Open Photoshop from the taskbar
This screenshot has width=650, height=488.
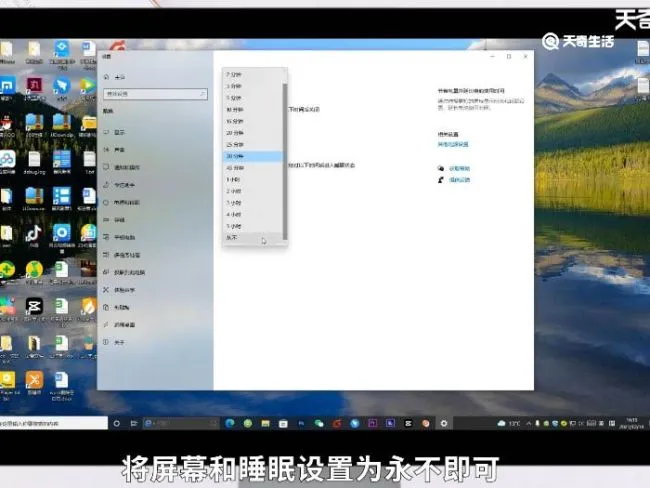pyautogui.click(x=301, y=423)
